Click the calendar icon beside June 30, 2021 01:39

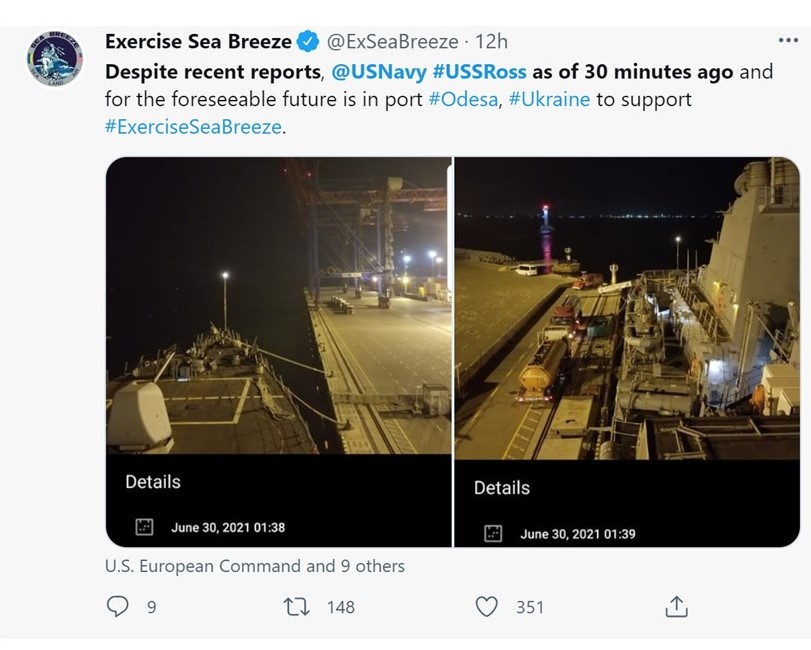point(493,533)
